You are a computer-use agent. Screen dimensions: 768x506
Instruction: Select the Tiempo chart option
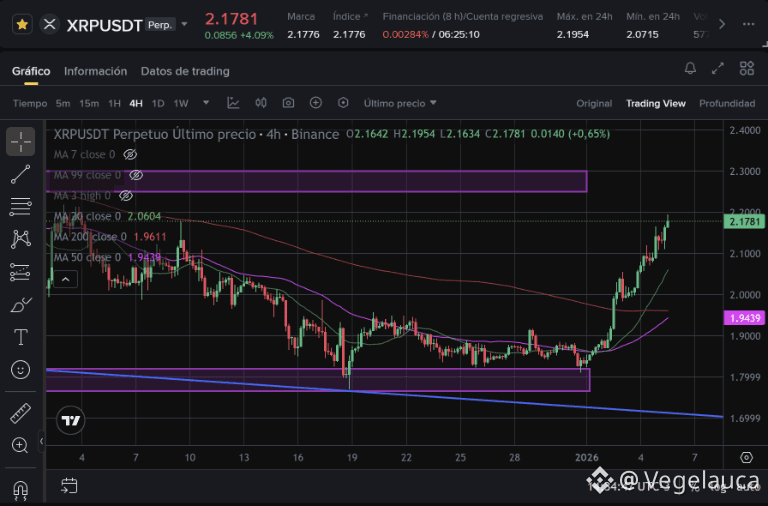click(30, 103)
